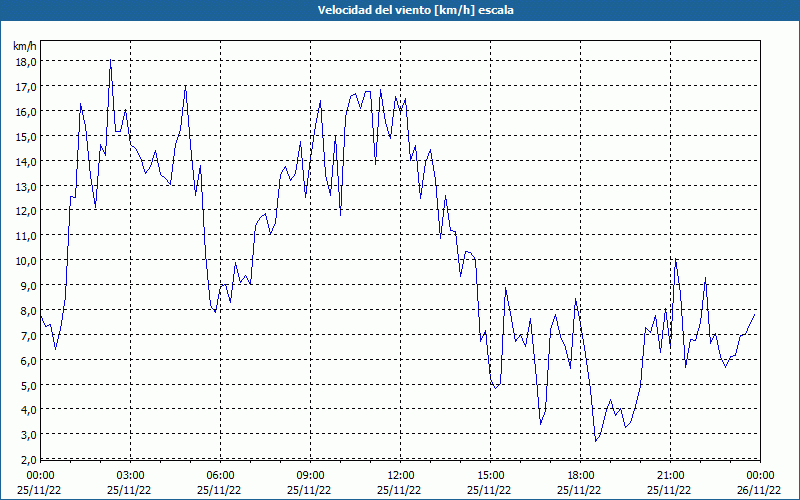Click the 06:00 time axis label
800x500 pixels.
click(x=220, y=476)
